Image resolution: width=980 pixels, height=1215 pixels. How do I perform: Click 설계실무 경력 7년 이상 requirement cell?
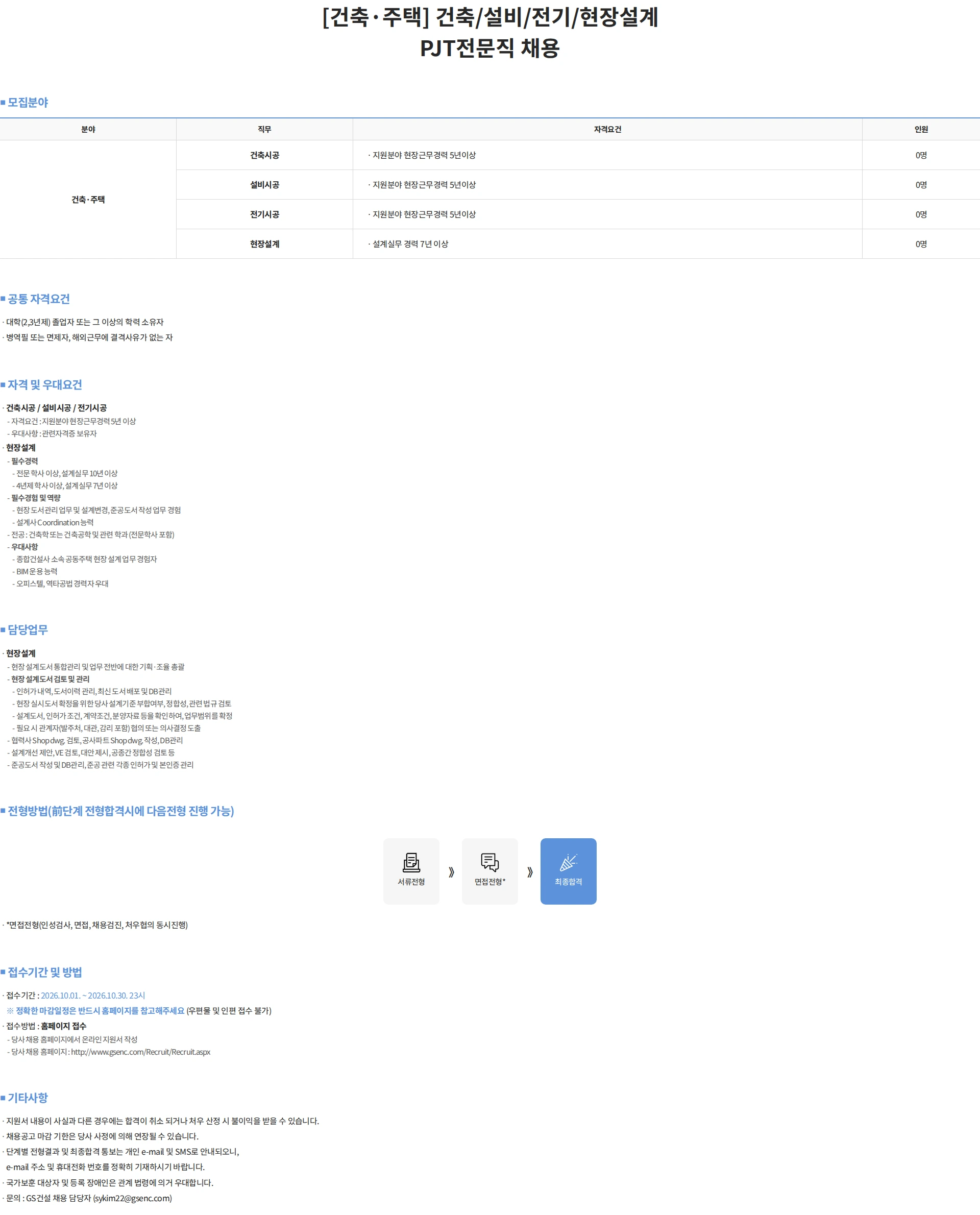(x=607, y=244)
